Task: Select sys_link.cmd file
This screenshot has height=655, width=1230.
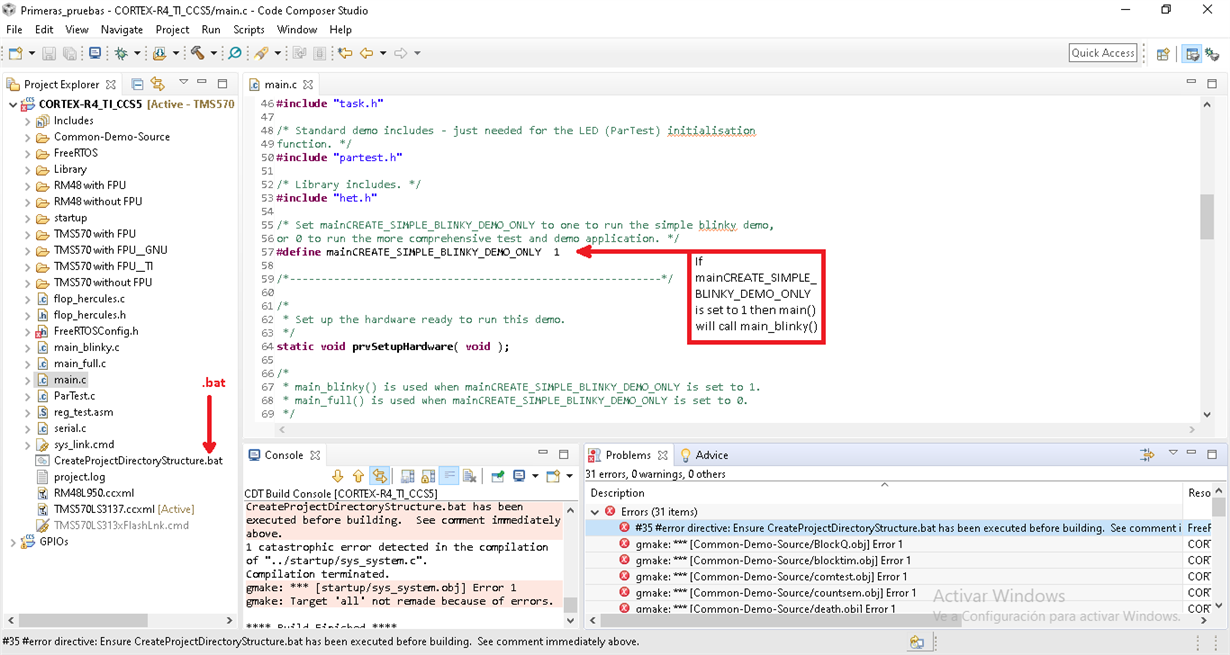Action: [84, 444]
